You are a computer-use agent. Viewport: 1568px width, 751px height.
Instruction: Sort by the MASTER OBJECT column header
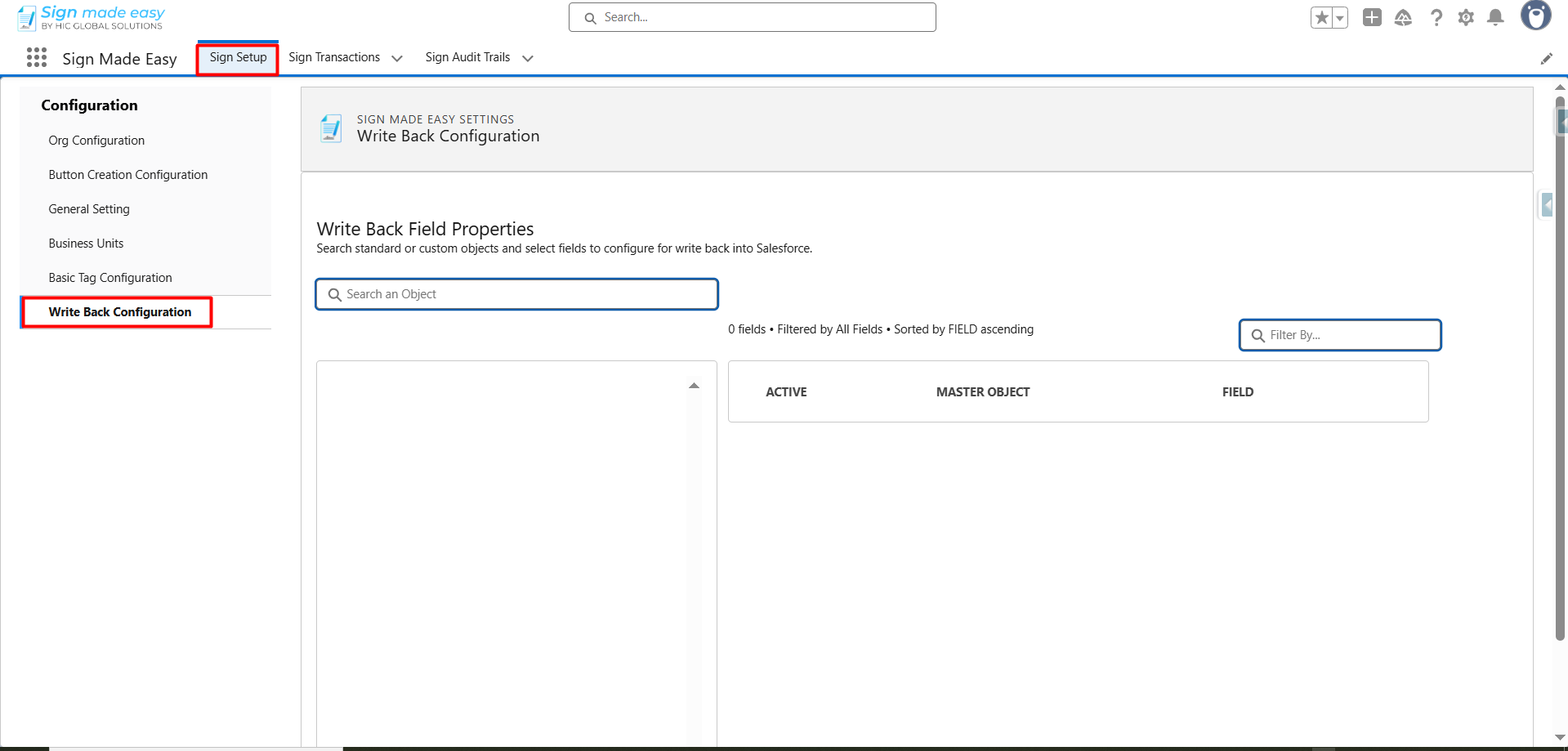pos(983,392)
